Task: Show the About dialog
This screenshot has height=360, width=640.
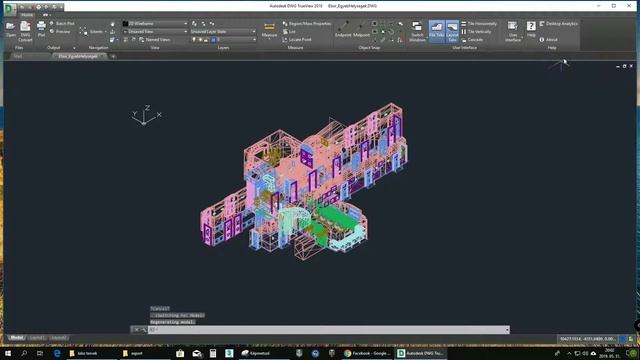Action: [x=549, y=40]
